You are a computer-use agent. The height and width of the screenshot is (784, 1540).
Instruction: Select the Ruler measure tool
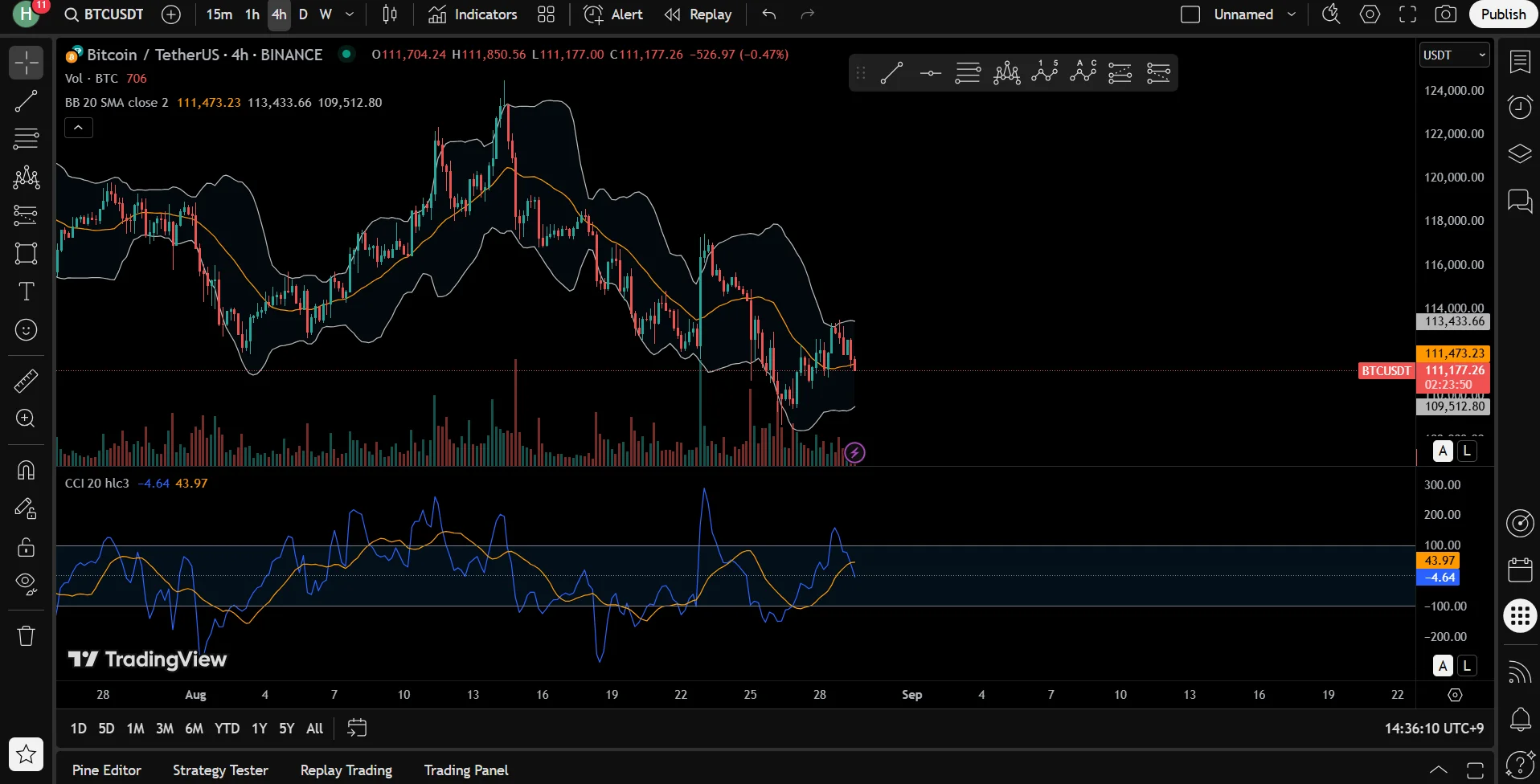coord(26,381)
